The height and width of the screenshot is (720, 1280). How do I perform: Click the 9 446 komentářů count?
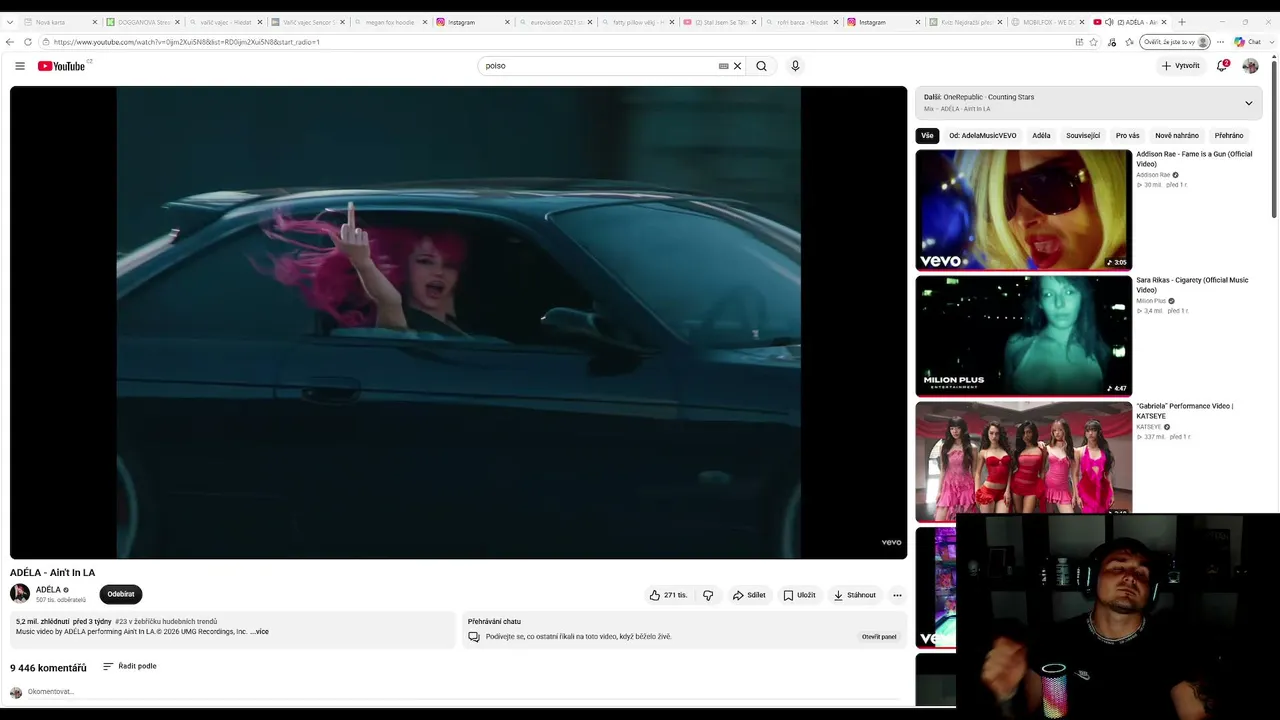tap(48, 668)
